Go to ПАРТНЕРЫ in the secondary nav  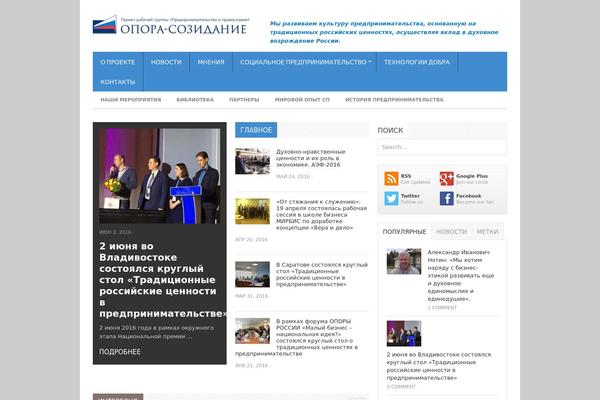(x=244, y=100)
